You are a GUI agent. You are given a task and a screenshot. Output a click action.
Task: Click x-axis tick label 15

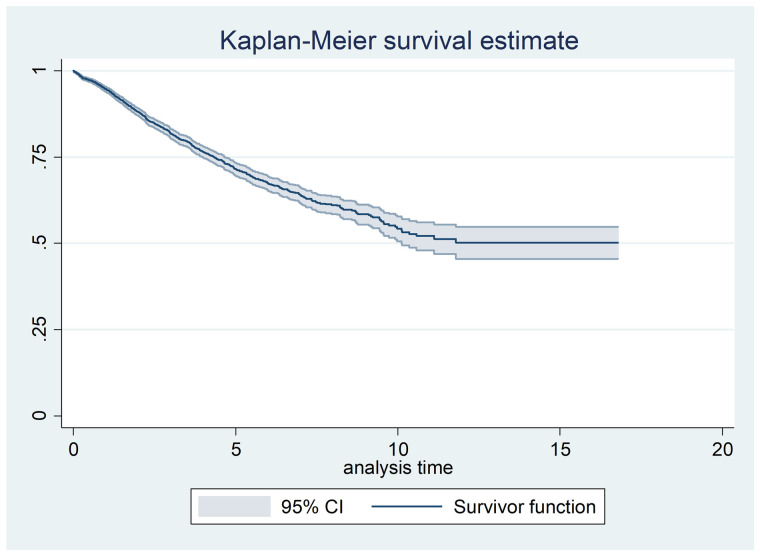click(560, 450)
